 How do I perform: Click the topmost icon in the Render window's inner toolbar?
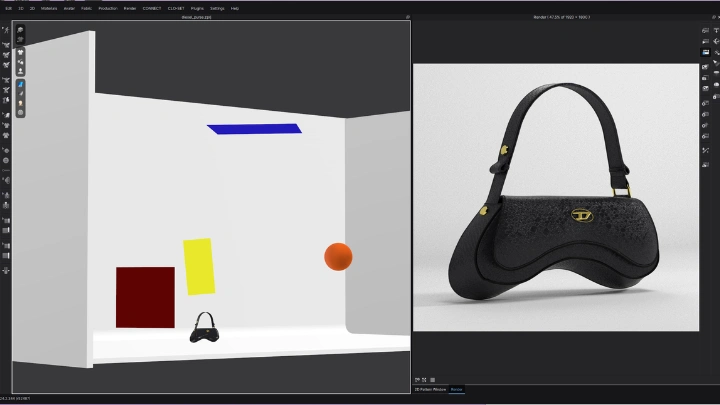pyautogui.click(x=706, y=30)
